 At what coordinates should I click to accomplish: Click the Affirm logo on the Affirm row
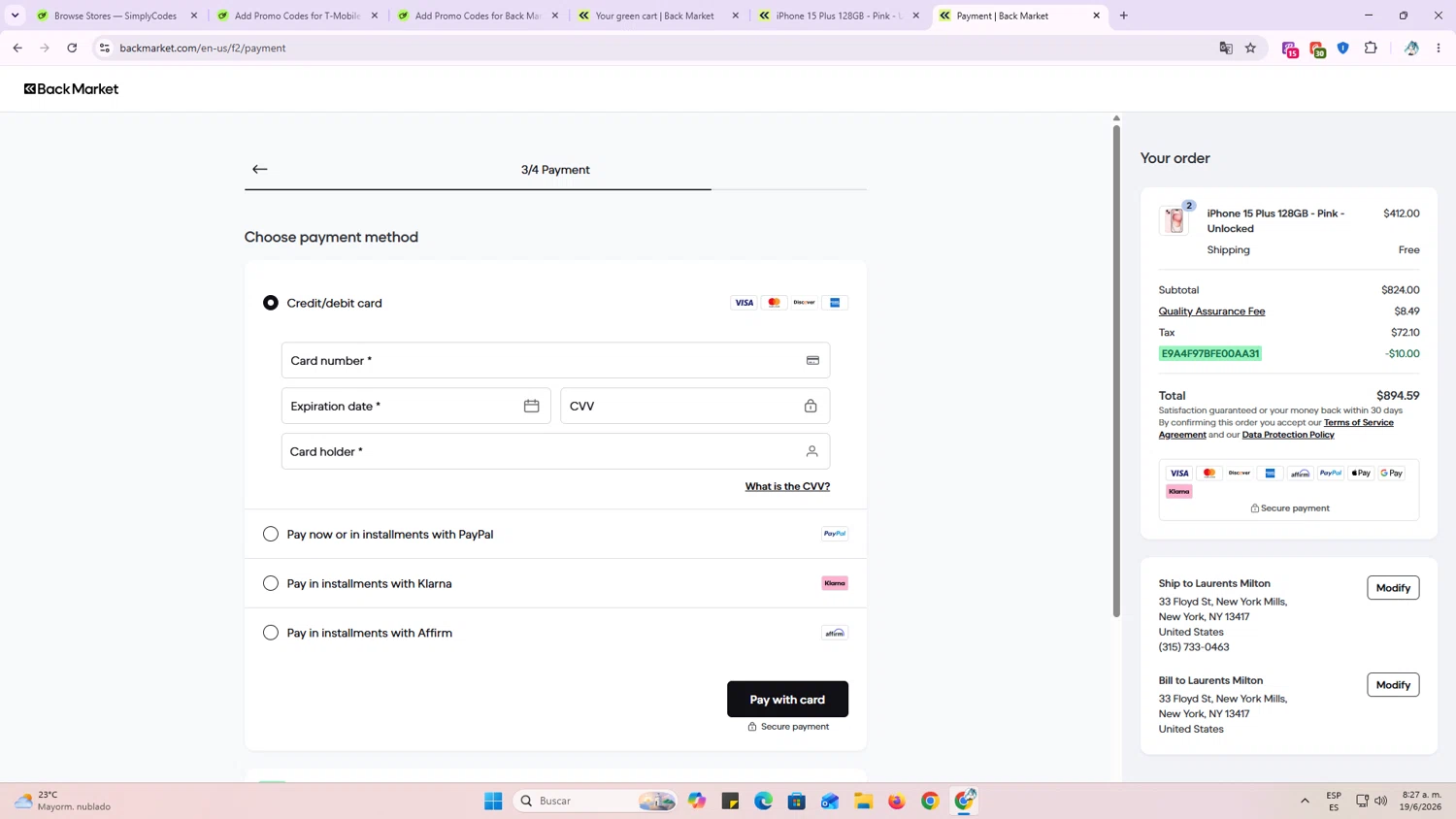835,633
